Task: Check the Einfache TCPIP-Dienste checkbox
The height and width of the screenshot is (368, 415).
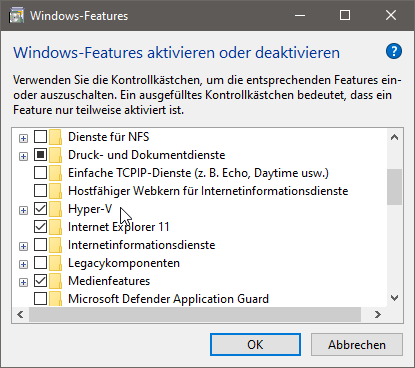Action: point(40,173)
